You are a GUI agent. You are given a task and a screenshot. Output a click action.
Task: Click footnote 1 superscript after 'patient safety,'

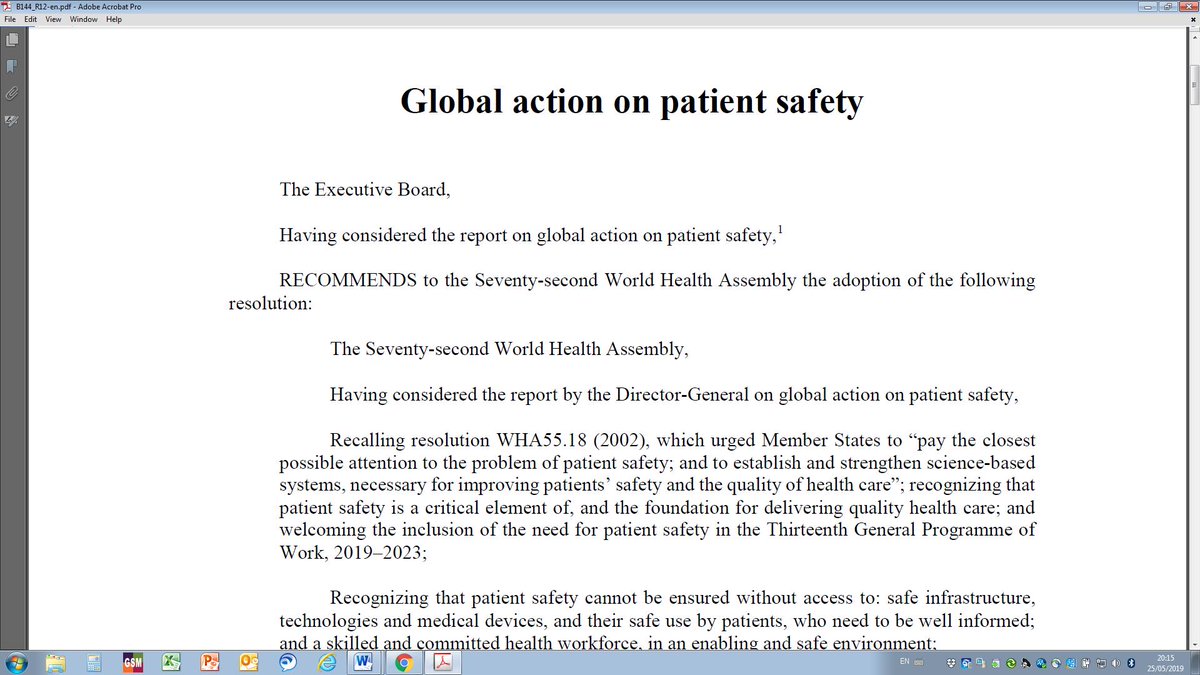[780, 231]
